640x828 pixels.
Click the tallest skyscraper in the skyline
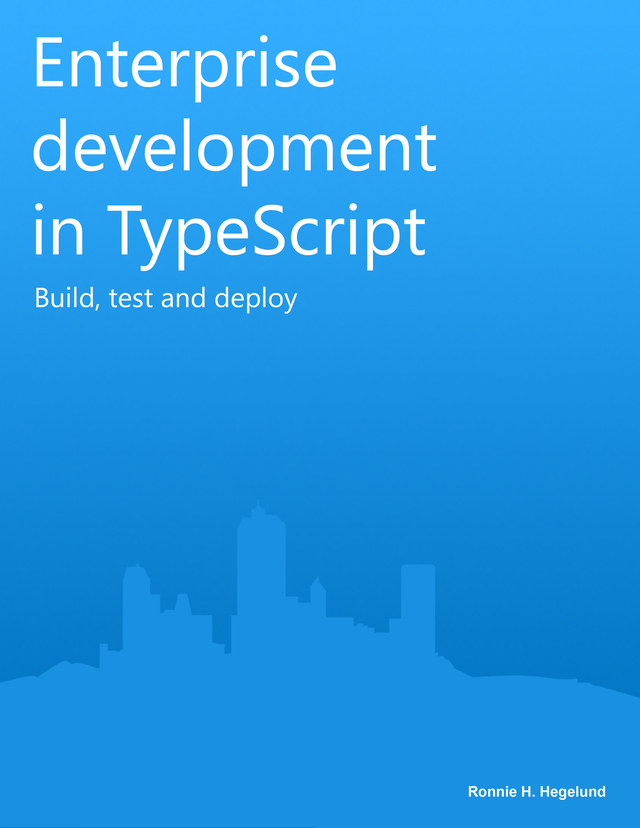click(260, 580)
